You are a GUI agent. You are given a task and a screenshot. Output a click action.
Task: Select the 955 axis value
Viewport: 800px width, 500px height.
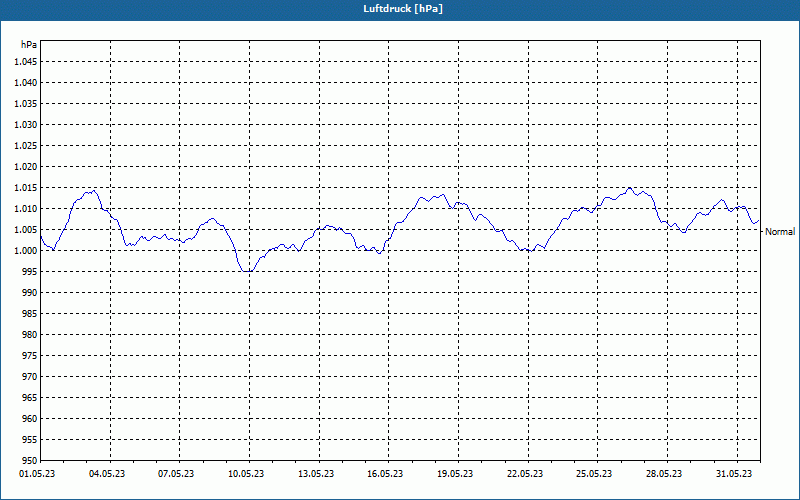tap(30, 439)
